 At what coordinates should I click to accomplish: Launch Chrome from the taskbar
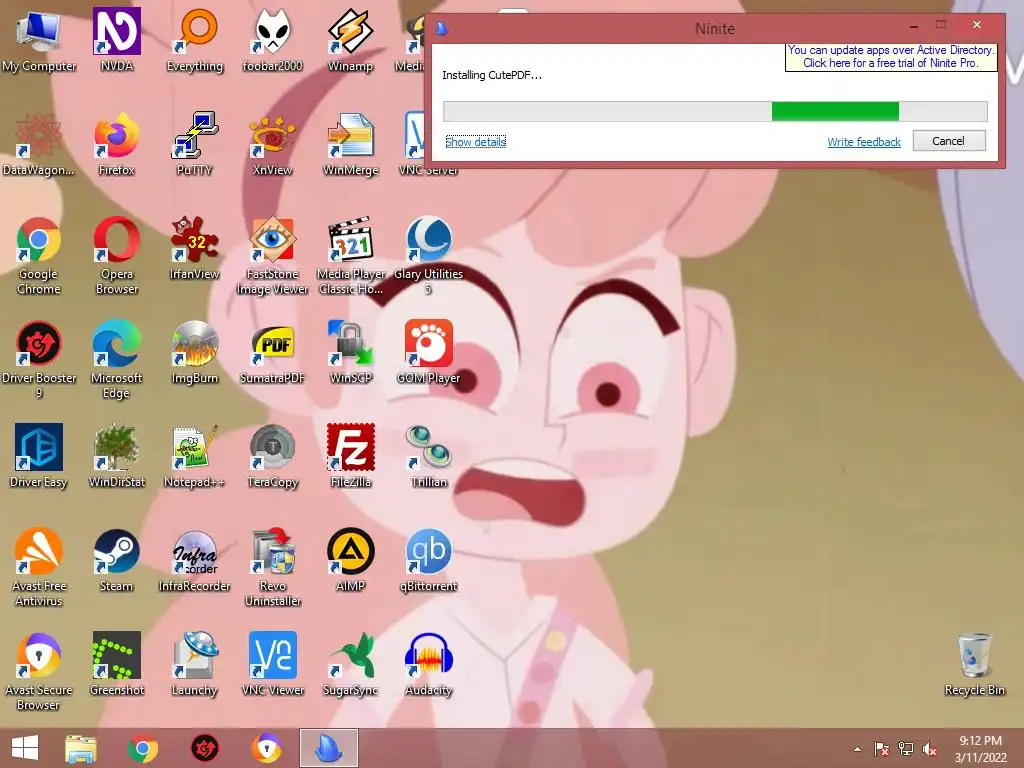(x=142, y=748)
